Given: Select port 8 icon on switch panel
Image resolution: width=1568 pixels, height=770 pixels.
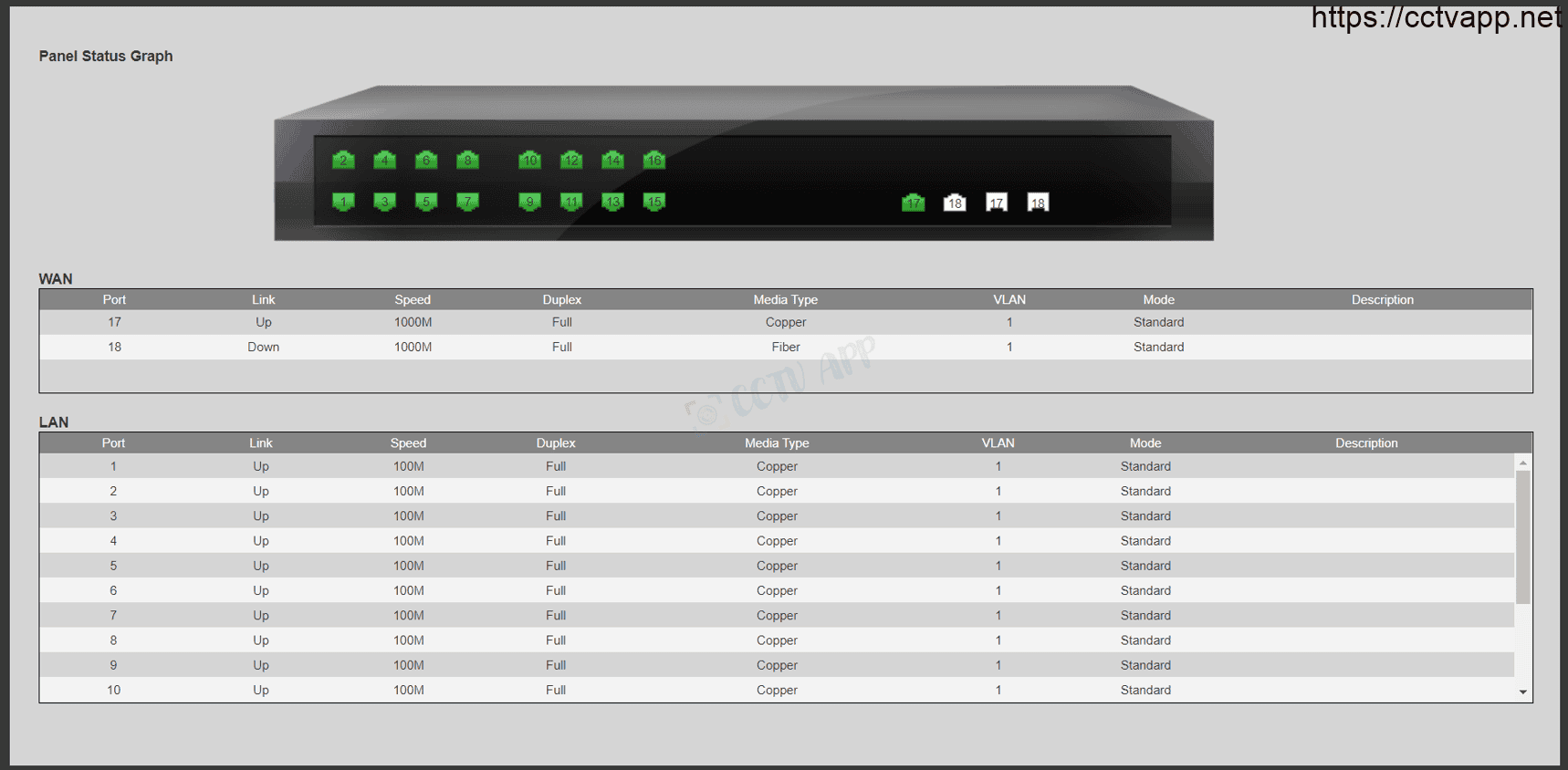Looking at the screenshot, I should coord(467,160).
